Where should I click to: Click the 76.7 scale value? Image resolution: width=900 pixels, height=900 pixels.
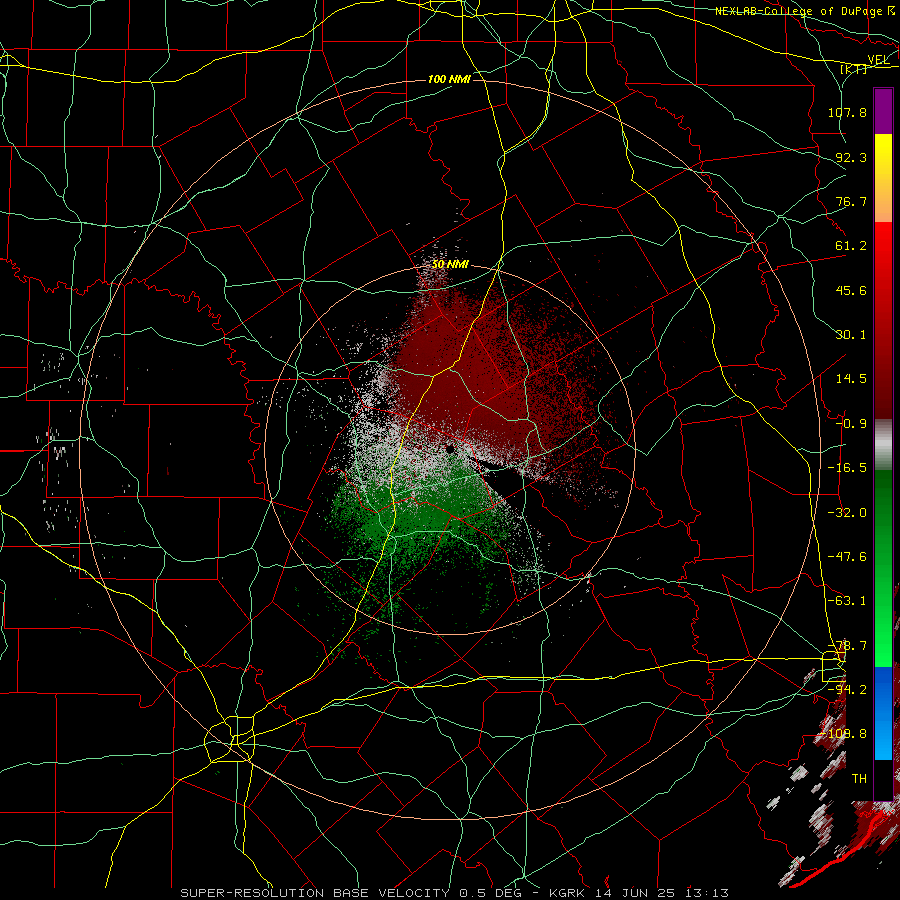click(x=851, y=201)
